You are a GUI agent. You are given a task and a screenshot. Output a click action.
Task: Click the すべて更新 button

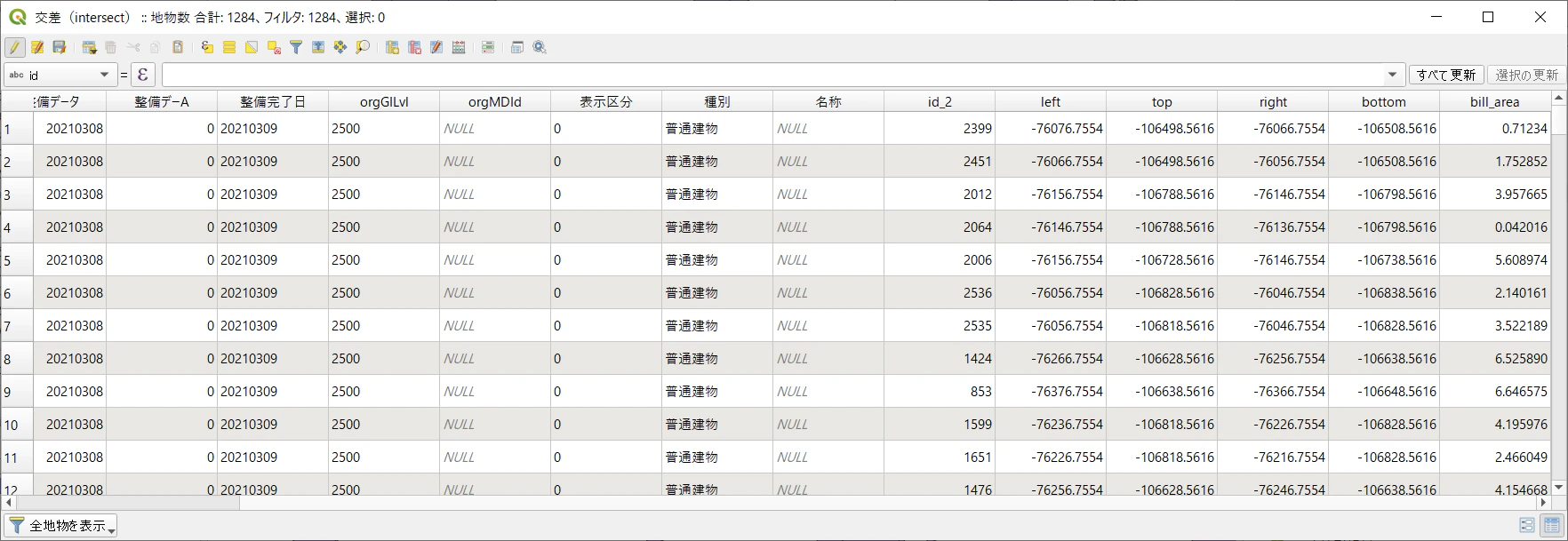pyautogui.click(x=1446, y=75)
